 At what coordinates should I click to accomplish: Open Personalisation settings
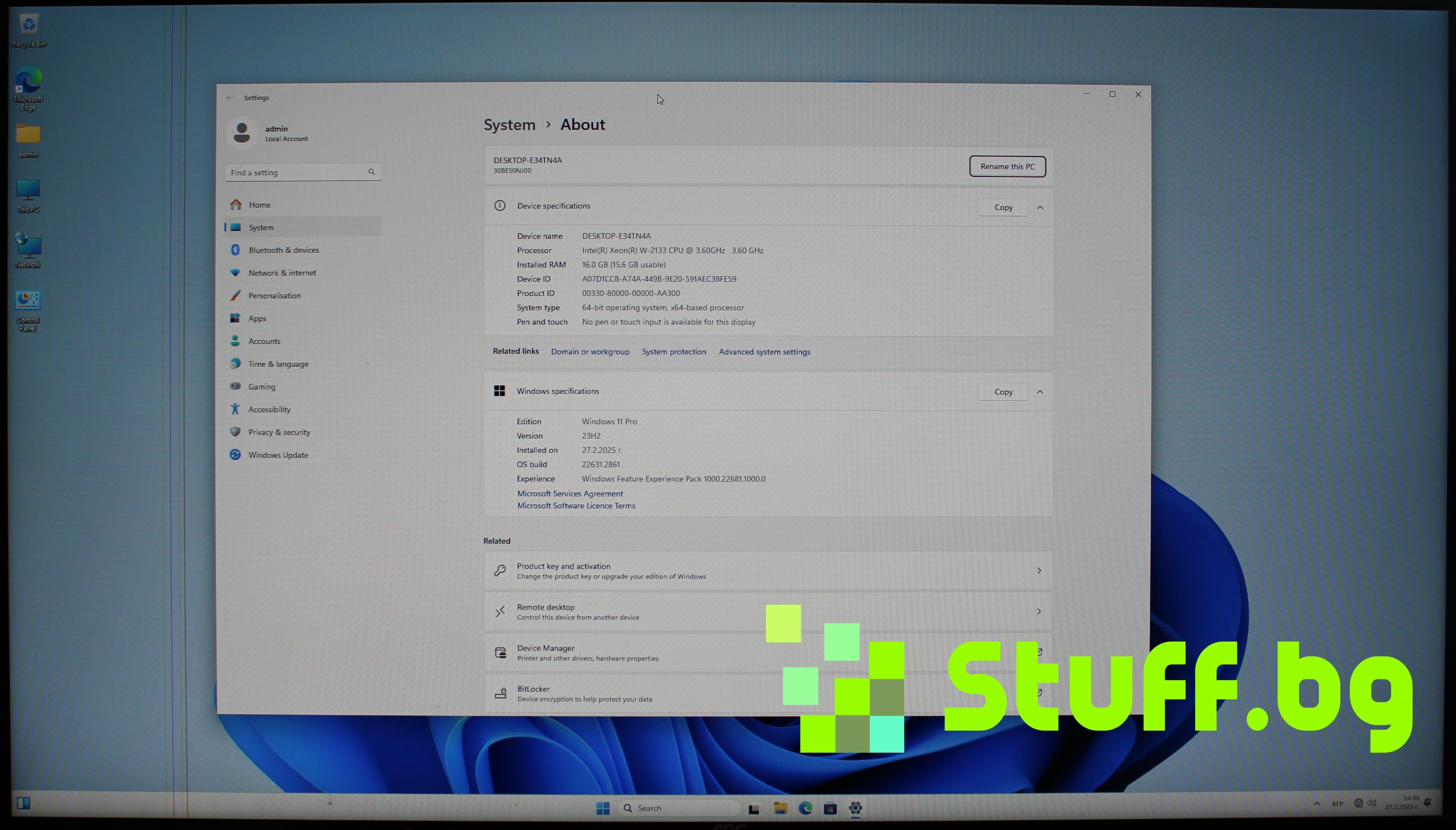pyautogui.click(x=303, y=296)
